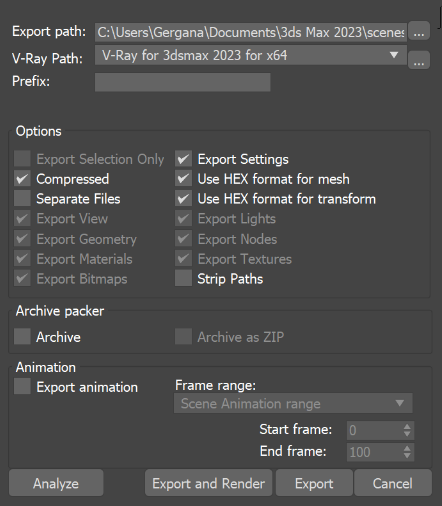Focus the Prefix text field
Screen dimensions: 442x506
182,82
